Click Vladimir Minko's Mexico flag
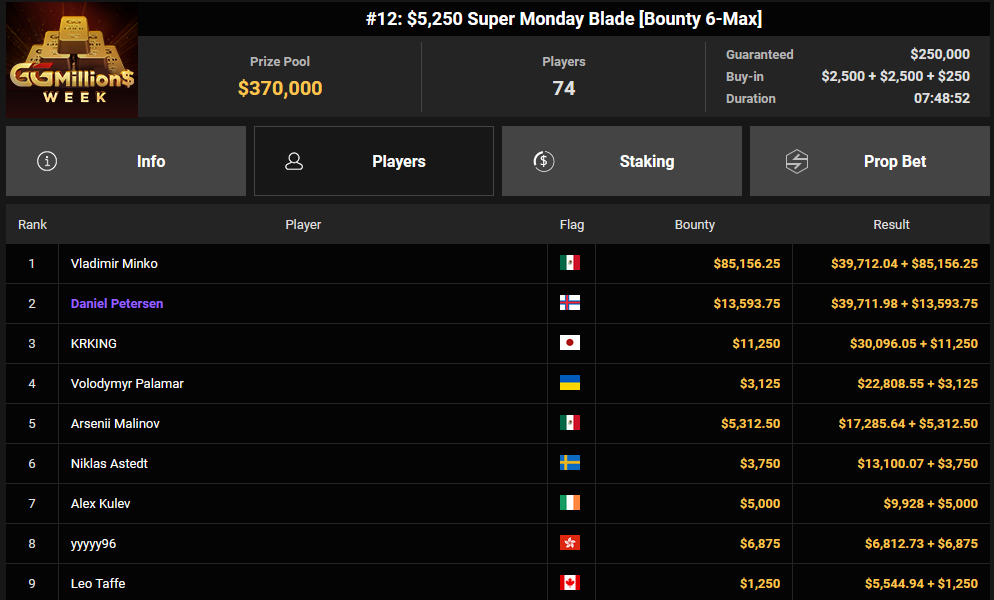 coord(570,263)
